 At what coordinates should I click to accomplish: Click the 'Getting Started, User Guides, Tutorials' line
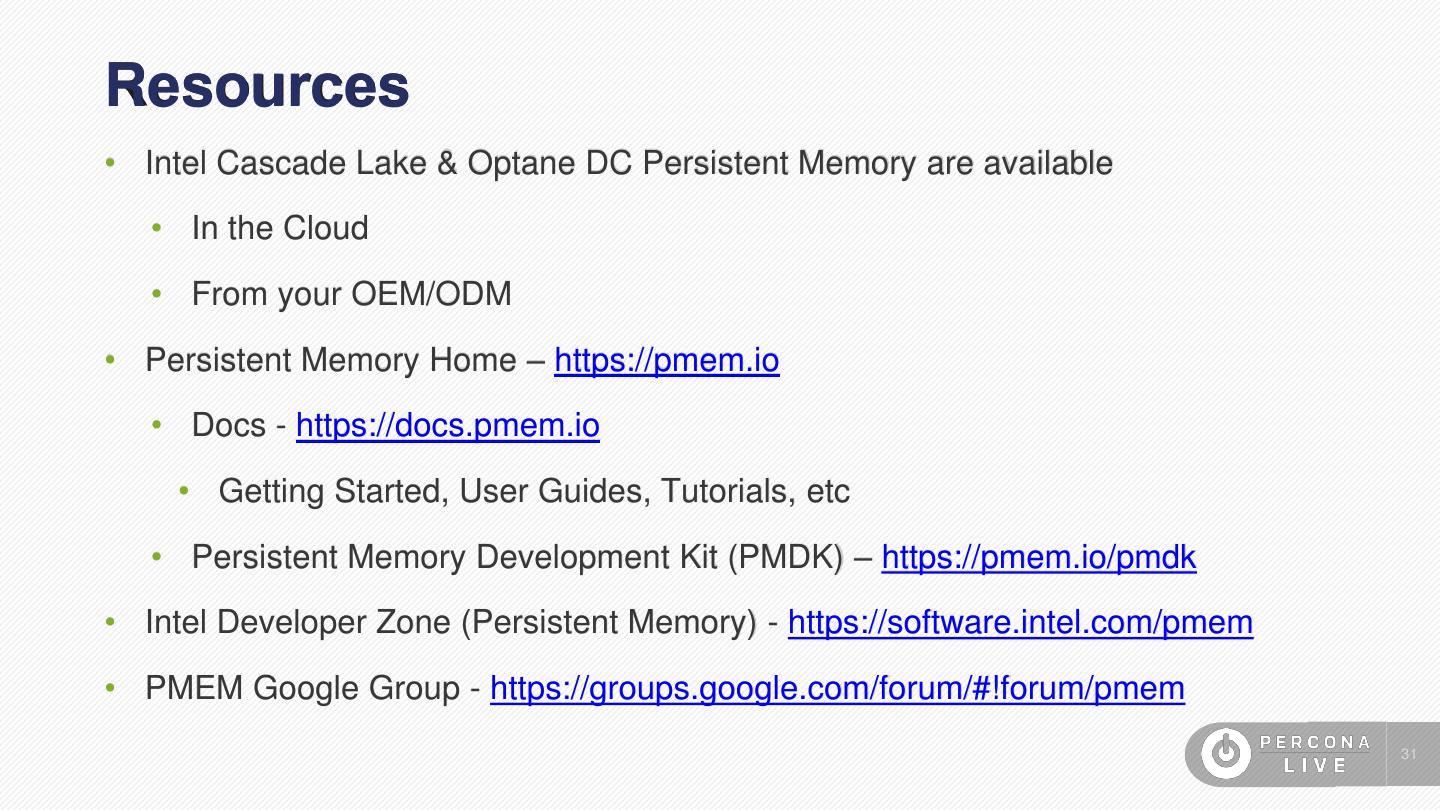534,491
